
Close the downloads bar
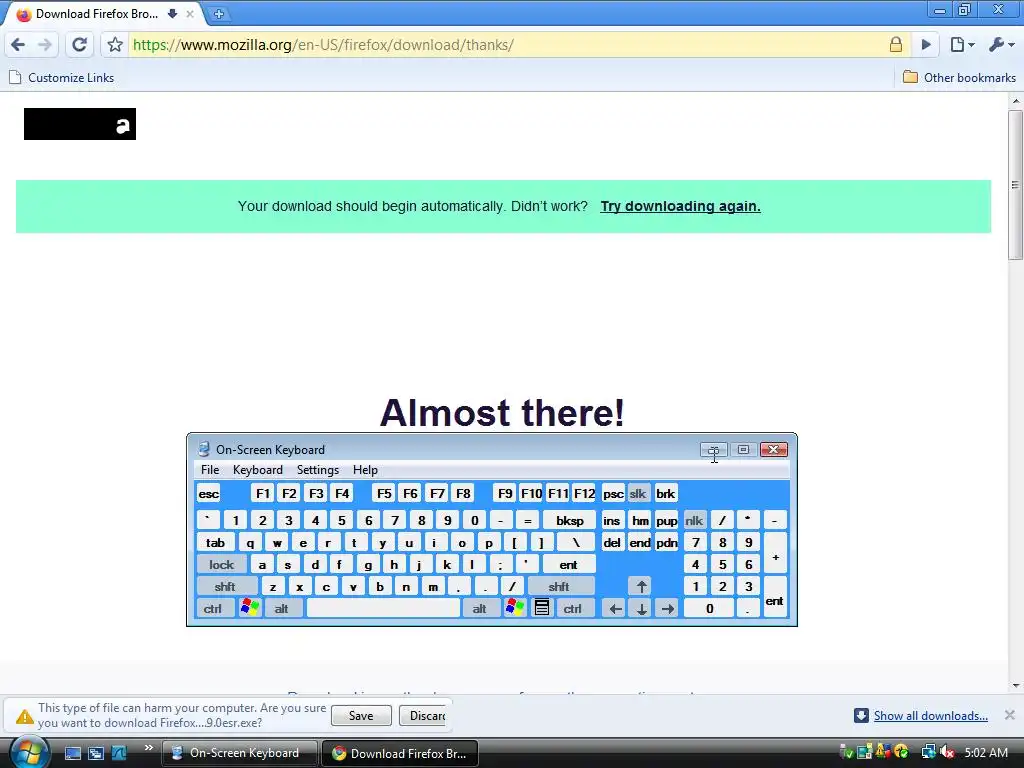click(1010, 715)
